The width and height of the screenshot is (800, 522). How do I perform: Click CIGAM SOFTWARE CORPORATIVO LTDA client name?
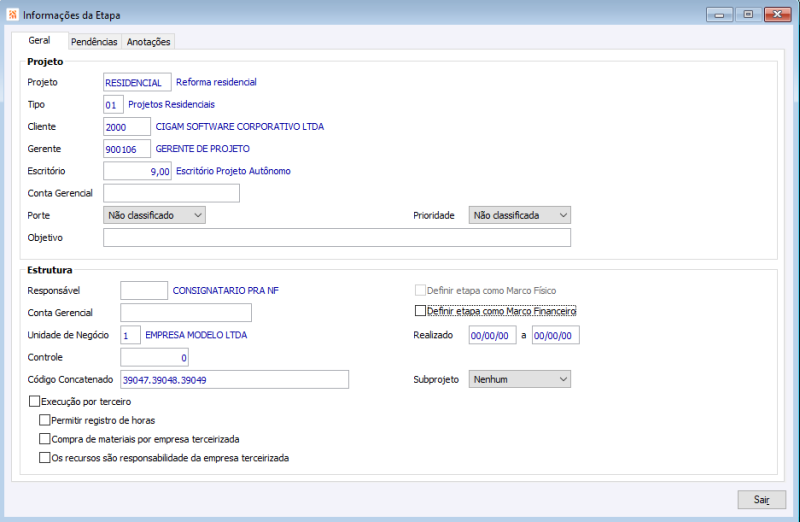pyautogui.click(x=240, y=127)
